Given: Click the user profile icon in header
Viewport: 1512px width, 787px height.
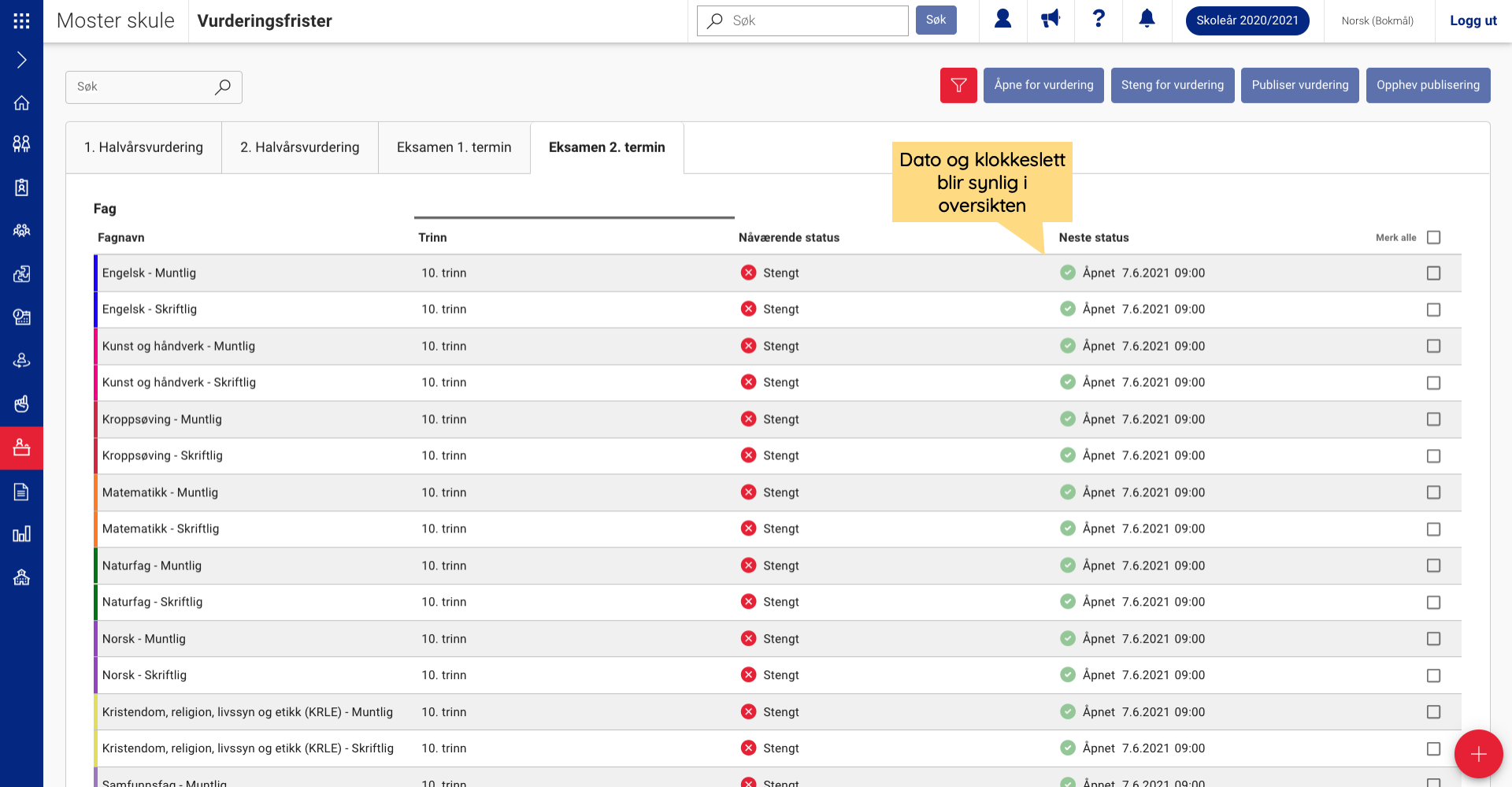Looking at the screenshot, I should click(x=1002, y=19).
